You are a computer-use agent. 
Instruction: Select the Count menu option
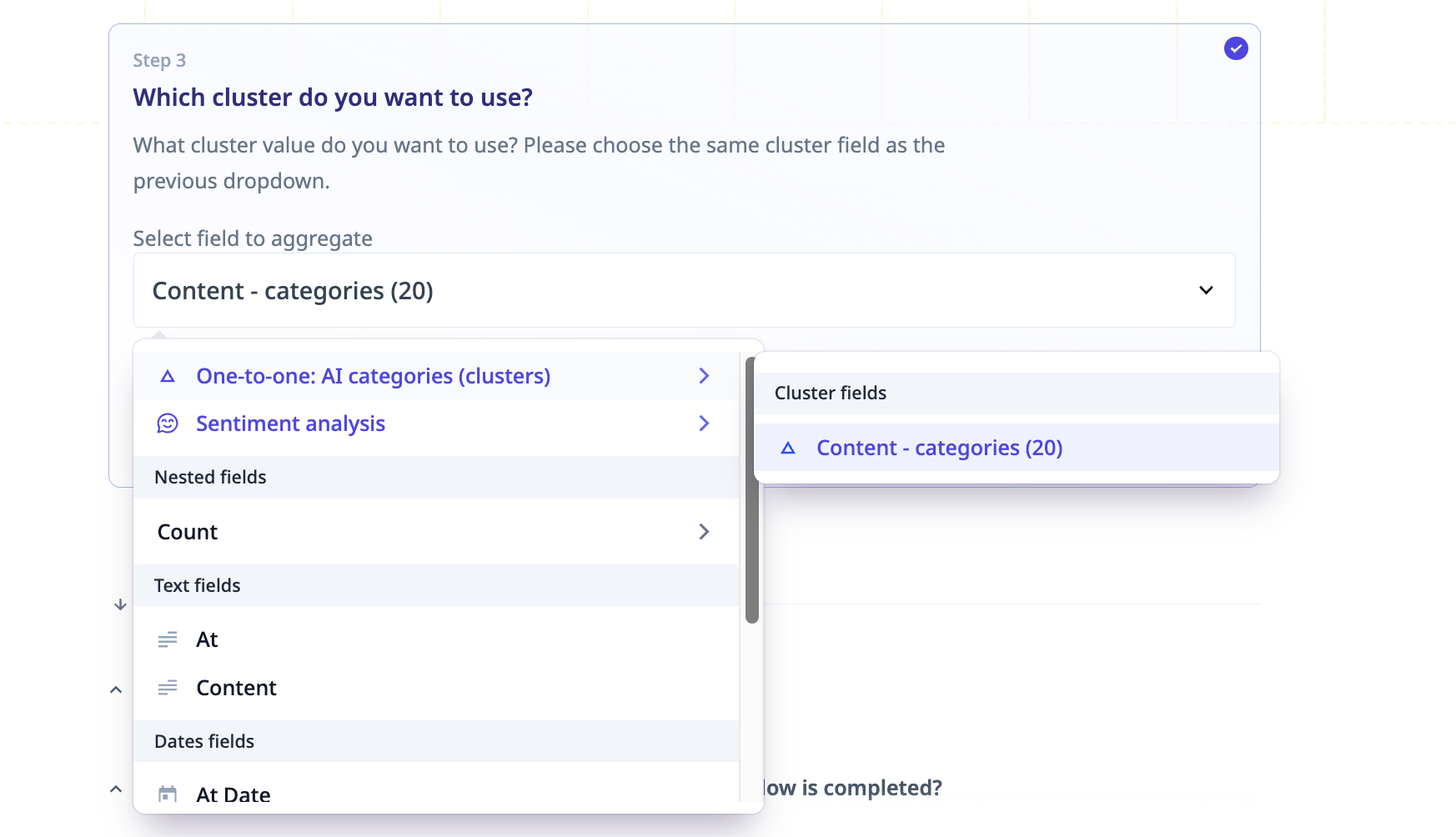coord(188,532)
